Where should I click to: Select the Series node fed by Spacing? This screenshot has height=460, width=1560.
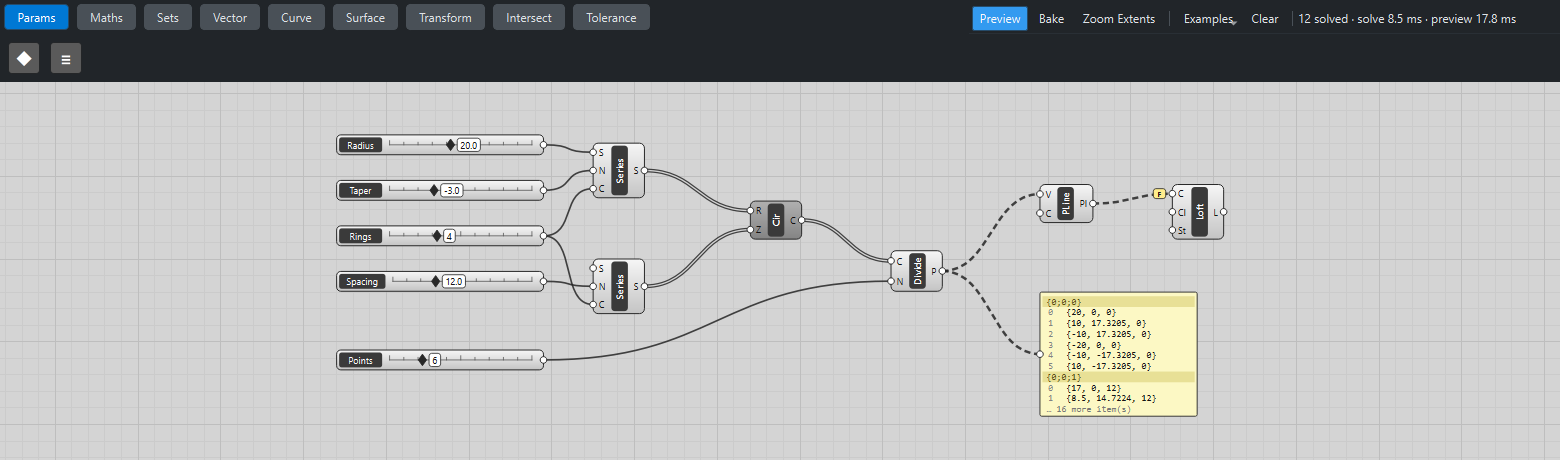tap(618, 286)
